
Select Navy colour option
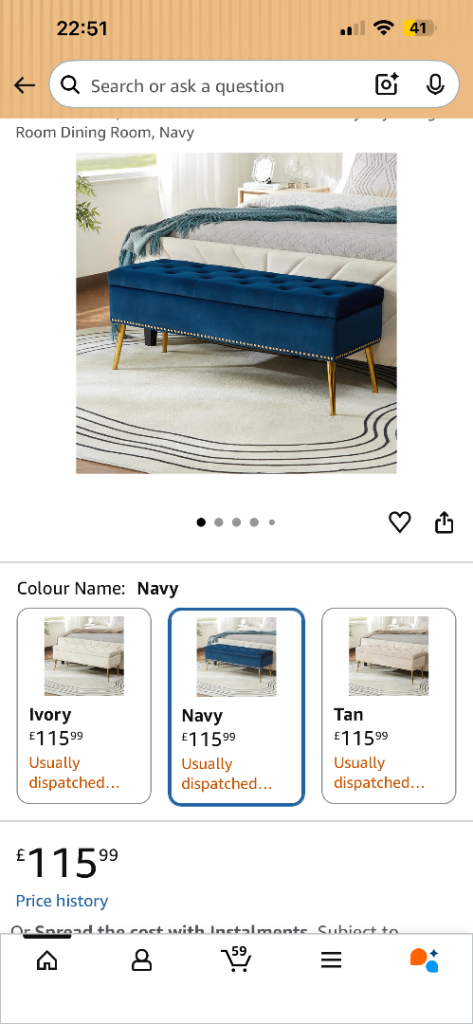(236, 707)
